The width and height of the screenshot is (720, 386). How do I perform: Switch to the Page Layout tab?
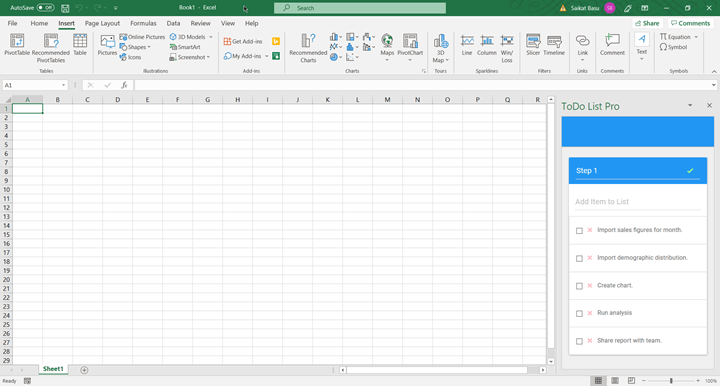[102, 23]
